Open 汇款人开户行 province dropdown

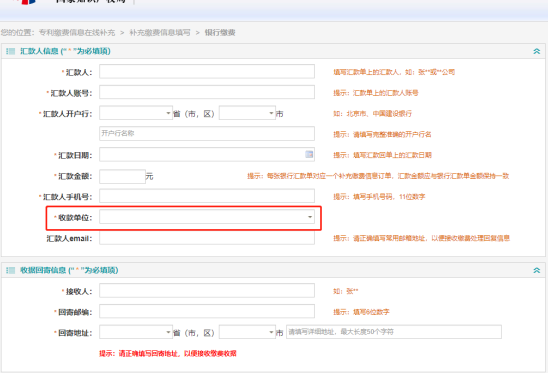click(x=136, y=113)
